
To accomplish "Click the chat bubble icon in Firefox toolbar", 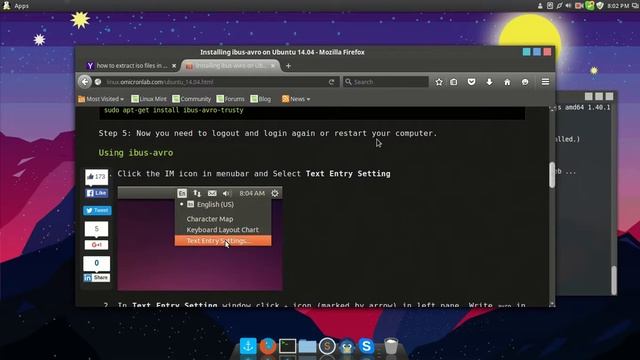I will coord(525,82).
